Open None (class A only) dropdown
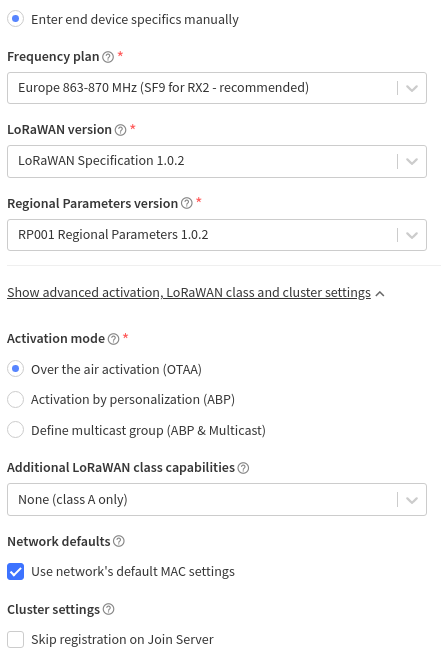The height and width of the screenshot is (656, 441). [x=217, y=500]
